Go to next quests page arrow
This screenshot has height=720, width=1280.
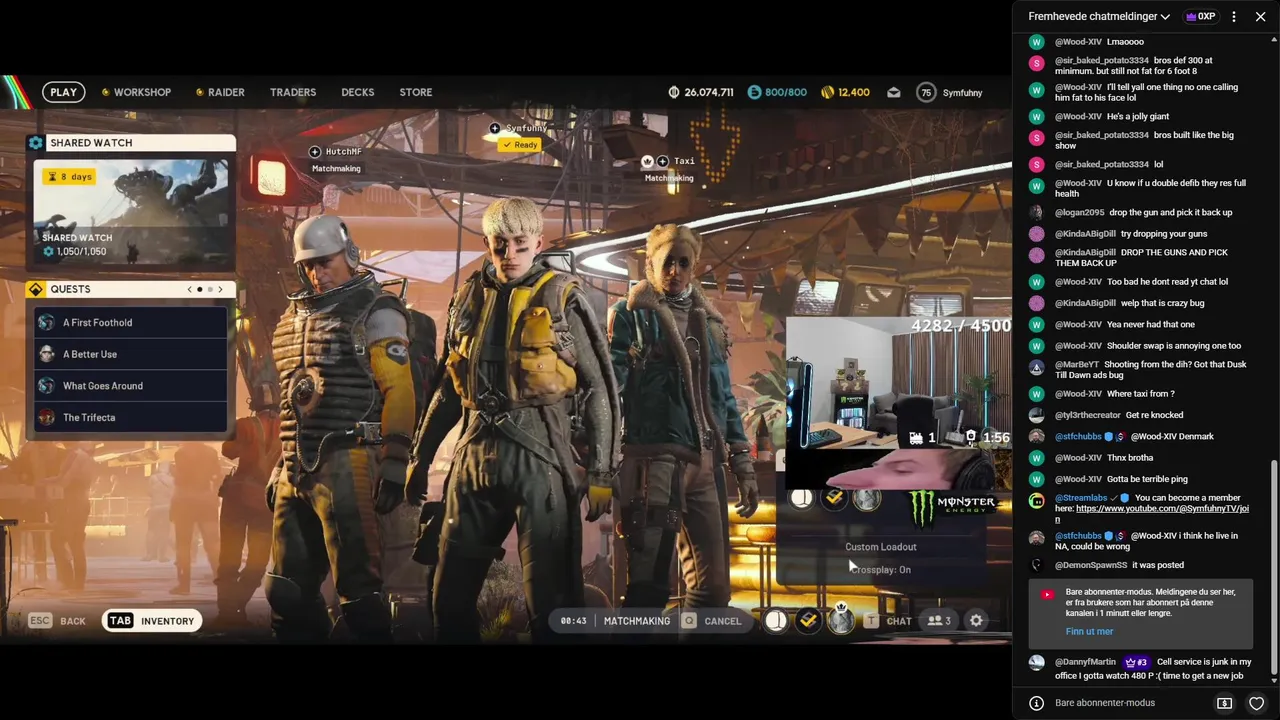(x=220, y=289)
